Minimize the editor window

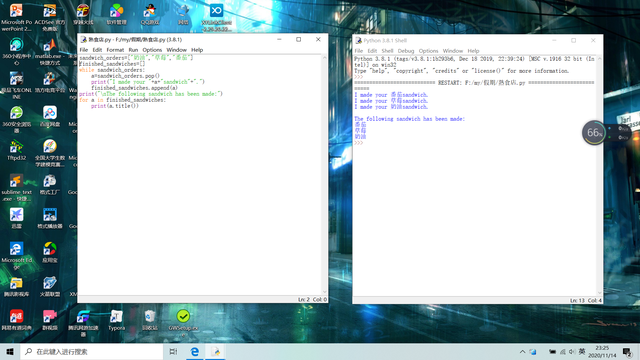coord(279,40)
